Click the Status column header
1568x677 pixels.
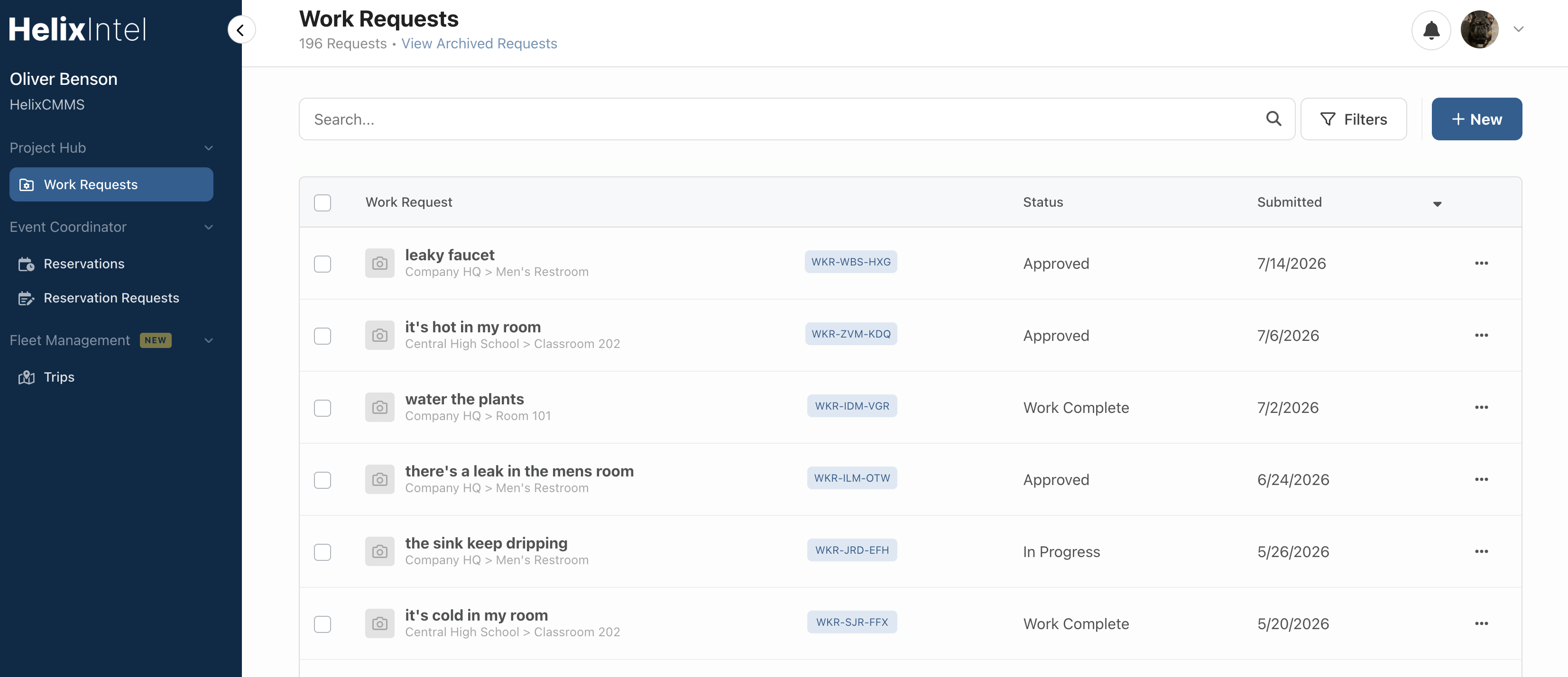1042,202
